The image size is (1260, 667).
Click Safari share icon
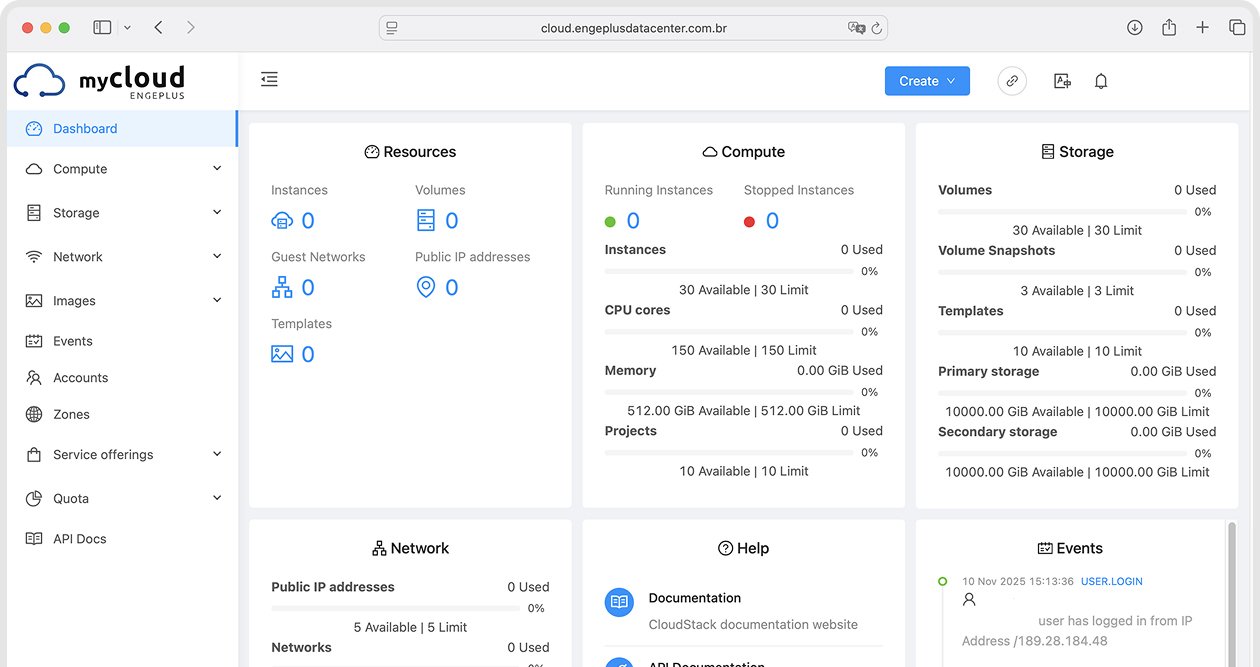point(1169,27)
